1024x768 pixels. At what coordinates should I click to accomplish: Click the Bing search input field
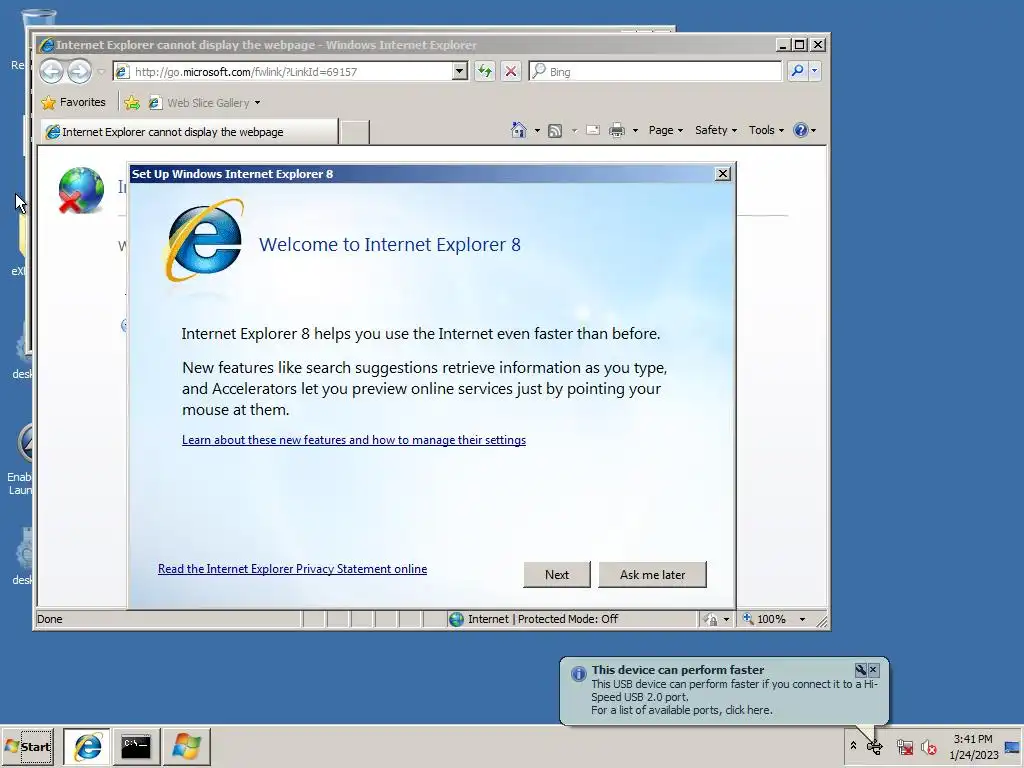(655, 71)
